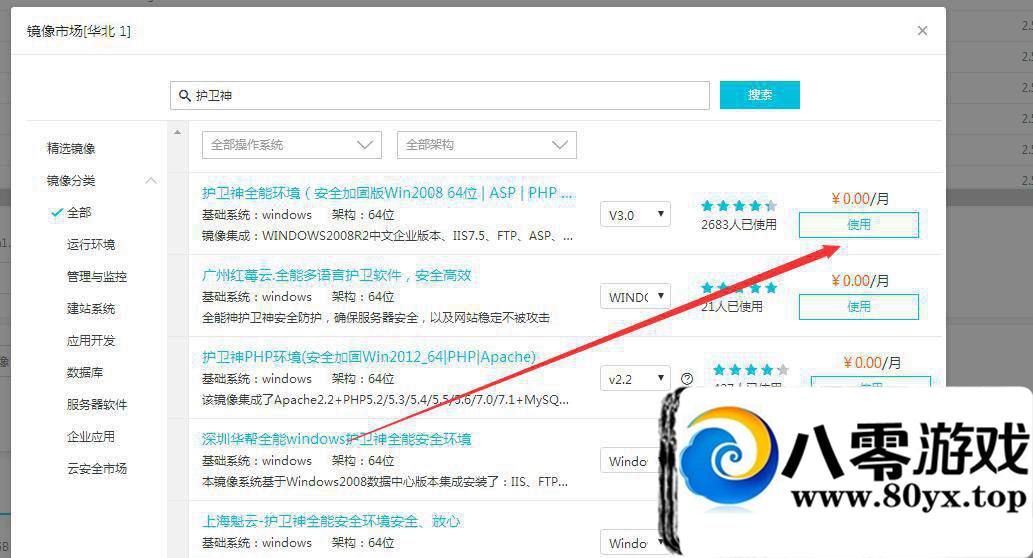This screenshot has height=558, width=1033.
Task: Open the v2.2 version dropdown
Action: (x=635, y=379)
